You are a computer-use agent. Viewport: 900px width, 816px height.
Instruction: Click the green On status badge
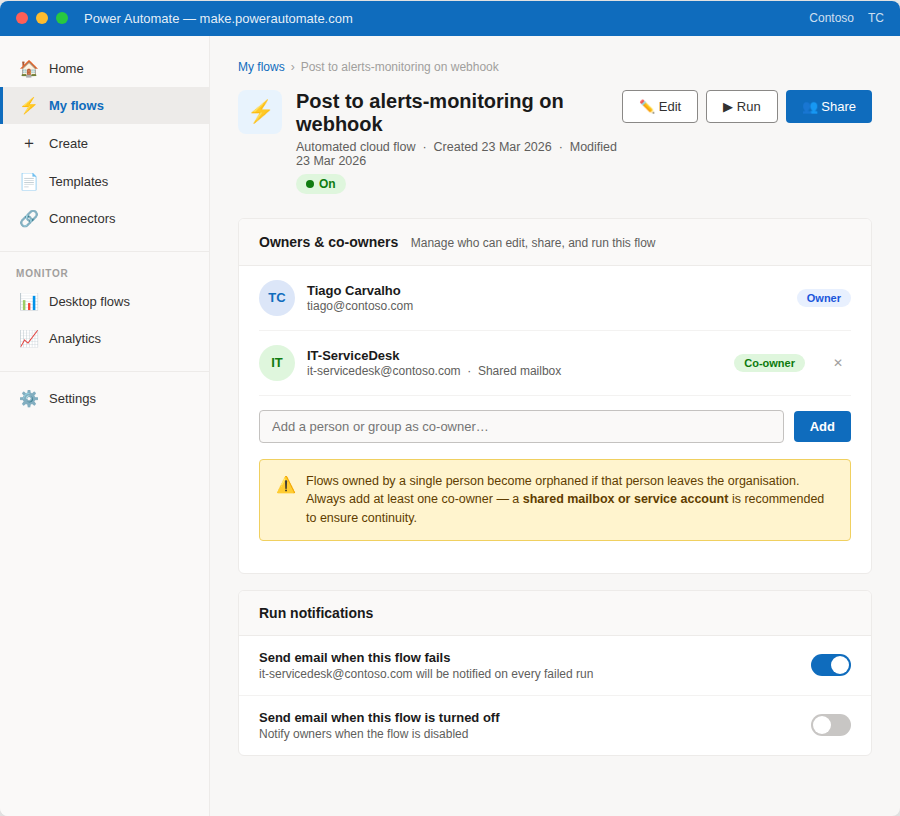tap(321, 184)
